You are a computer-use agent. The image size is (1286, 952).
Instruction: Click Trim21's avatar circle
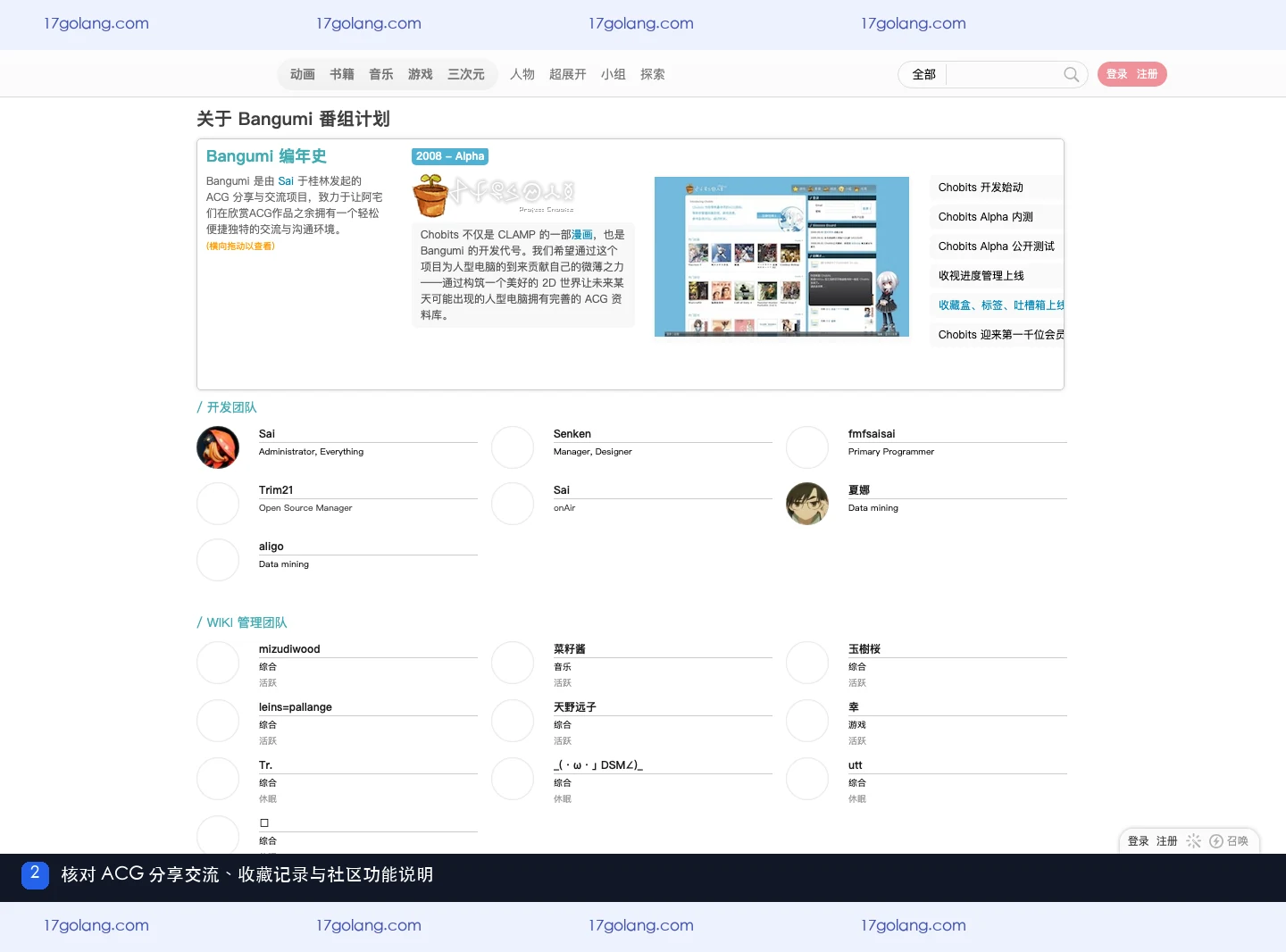(x=218, y=504)
